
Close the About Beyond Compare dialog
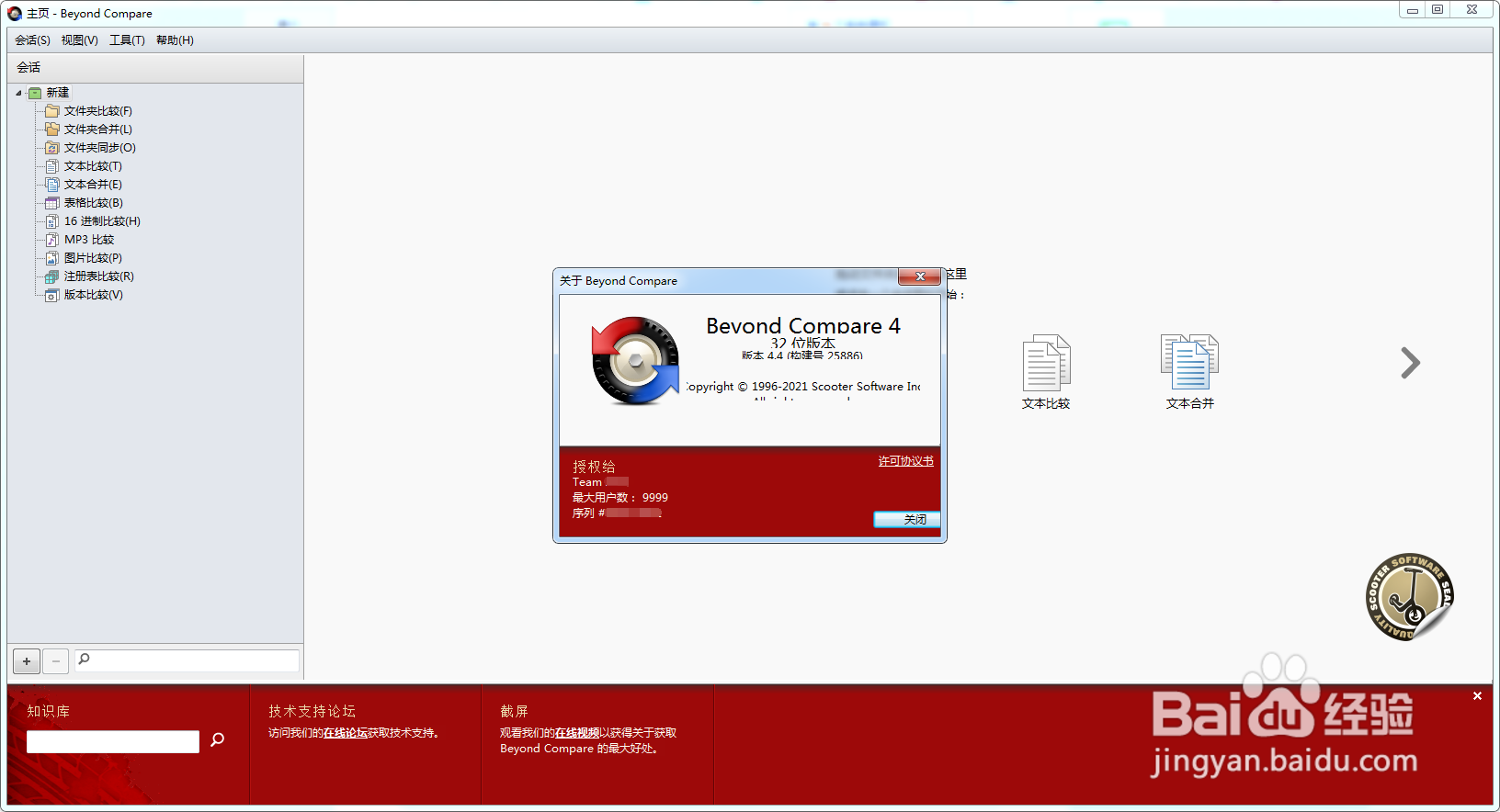(919, 276)
